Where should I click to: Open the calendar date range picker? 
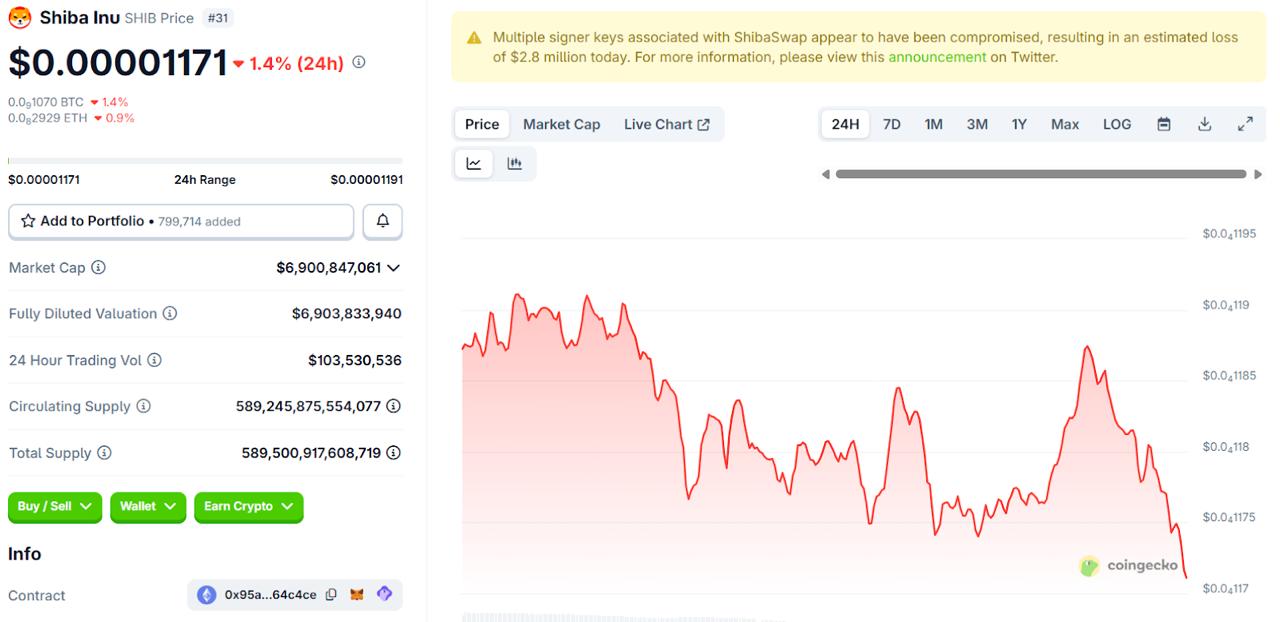(x=1164, y=124)
